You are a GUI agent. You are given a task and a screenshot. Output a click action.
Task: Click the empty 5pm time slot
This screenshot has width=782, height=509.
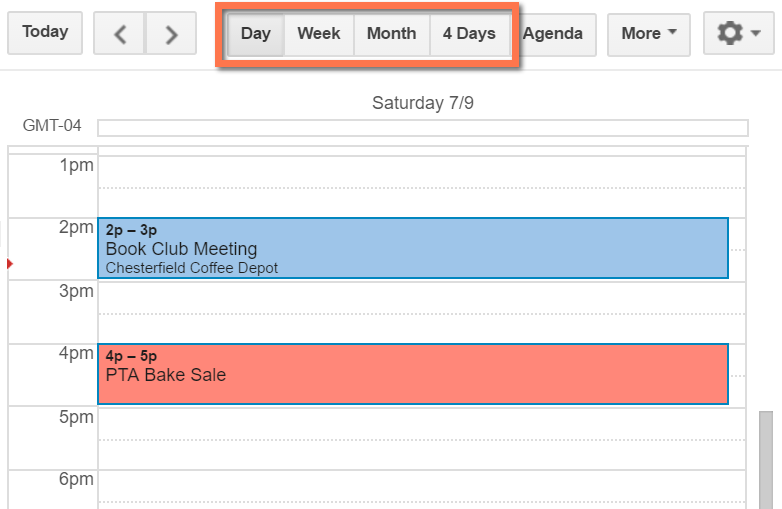click(x=420, y=423)
